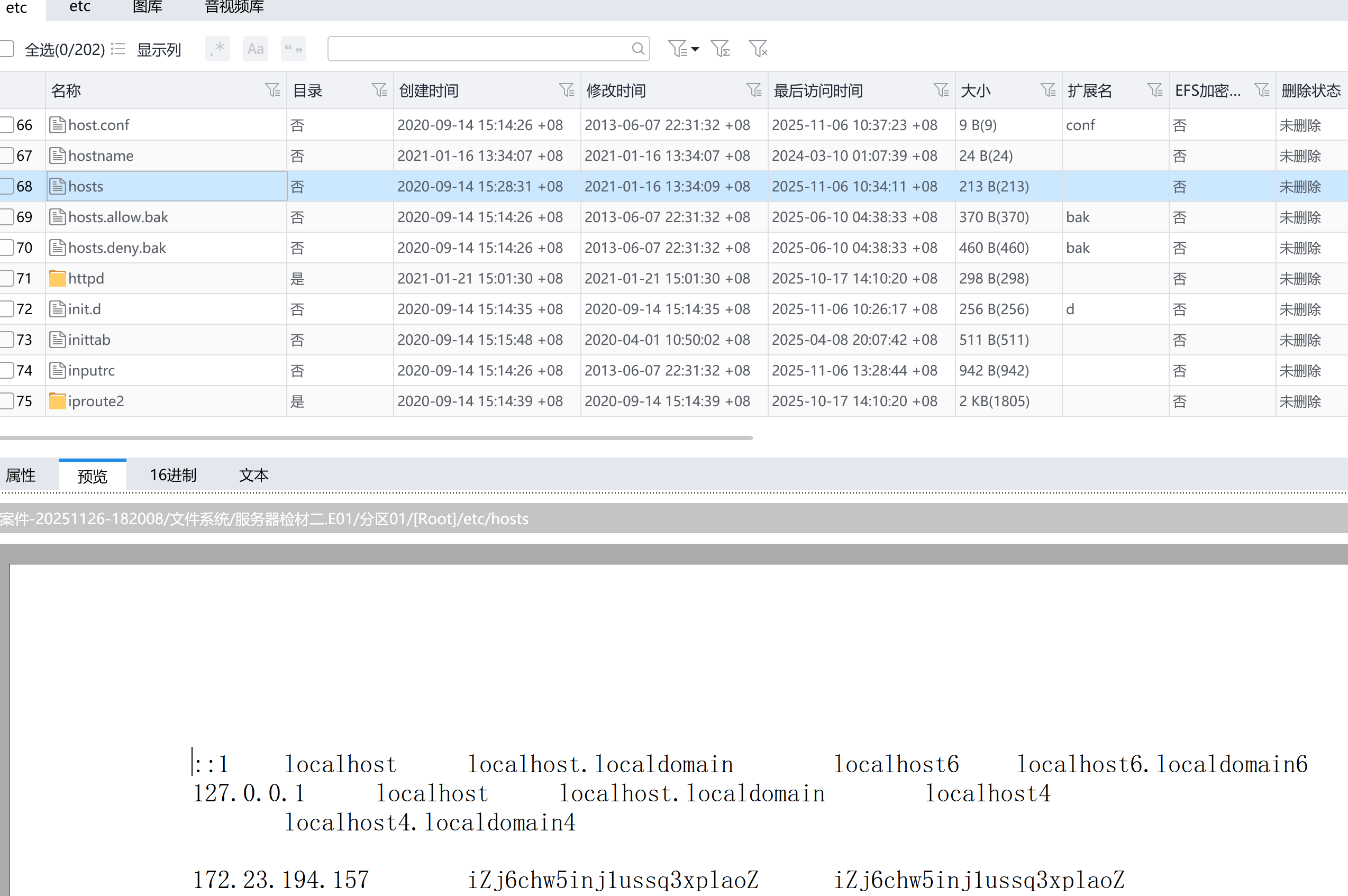Screen dimensions: 1348x896
Task: Open filter dropdown on 扩展名 column
Action: tap(1154, 90)
